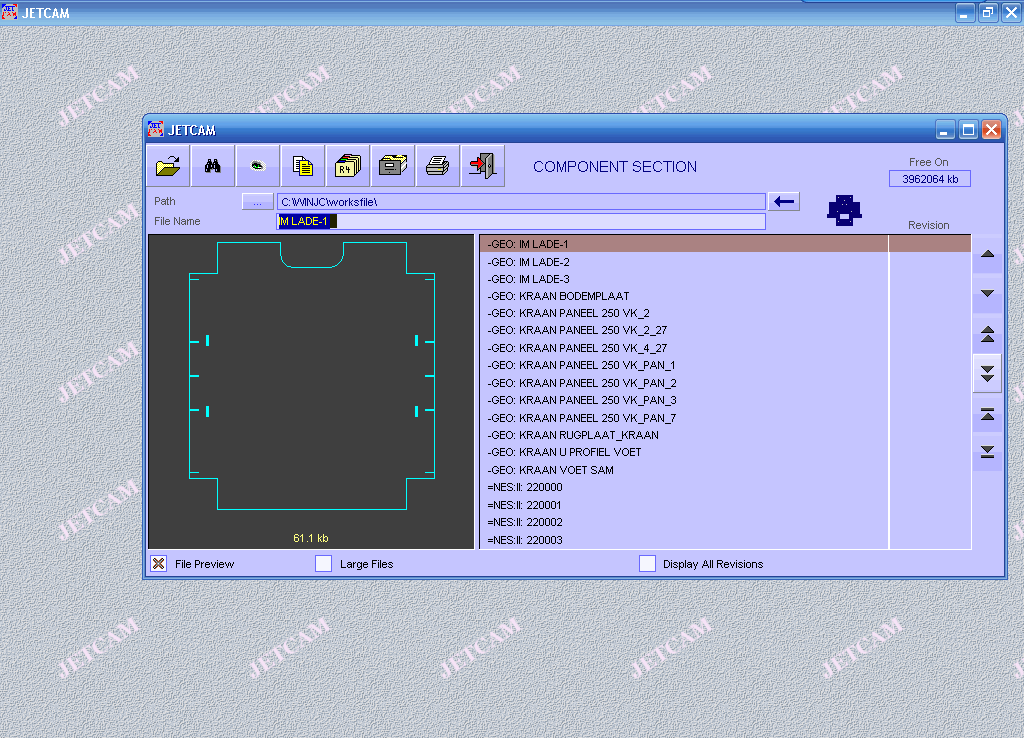Click the component preview thumbnail
Image resolution: width=1024 pixels, height=738 pixels.
click(x=312, y=391)
